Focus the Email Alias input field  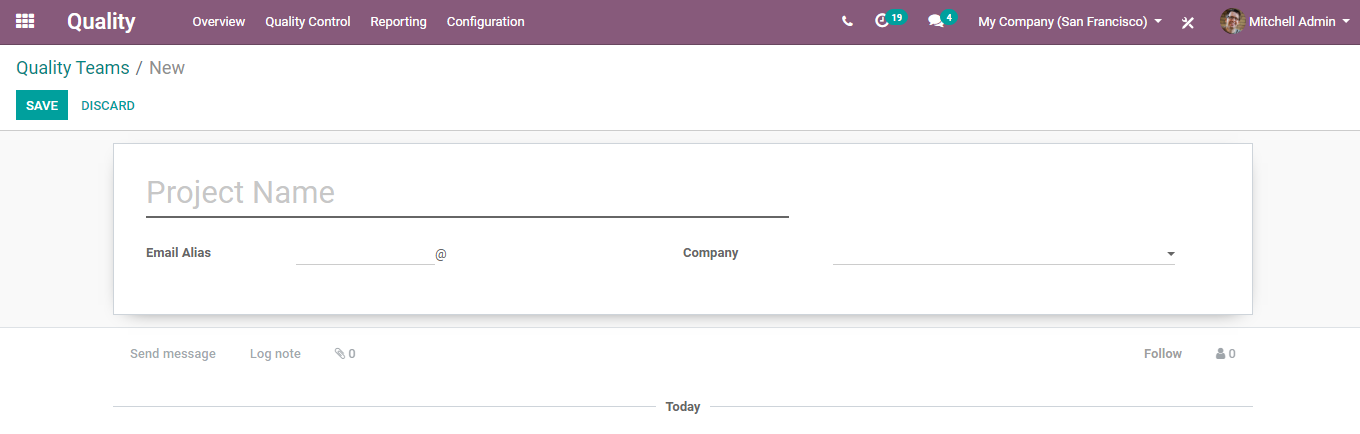[365, 253]
